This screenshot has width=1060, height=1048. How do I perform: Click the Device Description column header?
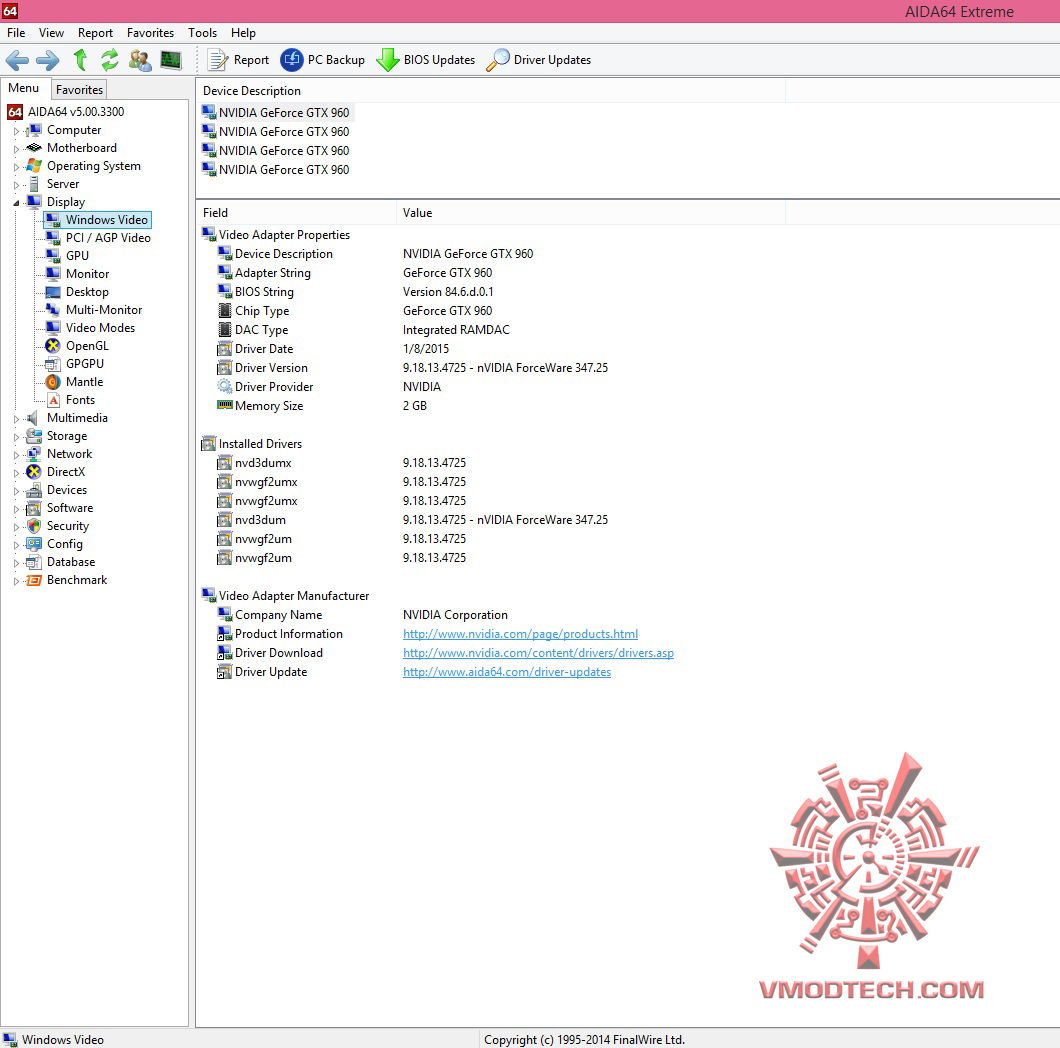pos(491,91)
